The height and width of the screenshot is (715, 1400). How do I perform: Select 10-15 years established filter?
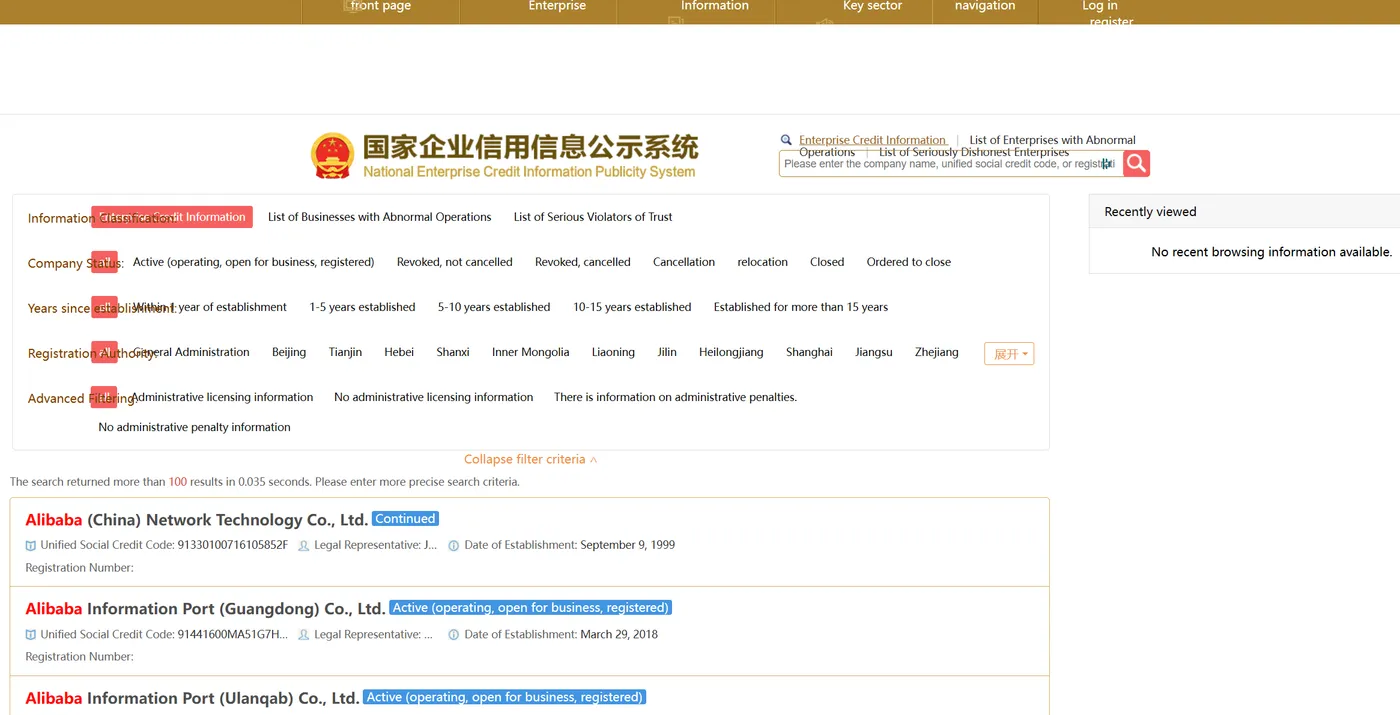[632, 307]
